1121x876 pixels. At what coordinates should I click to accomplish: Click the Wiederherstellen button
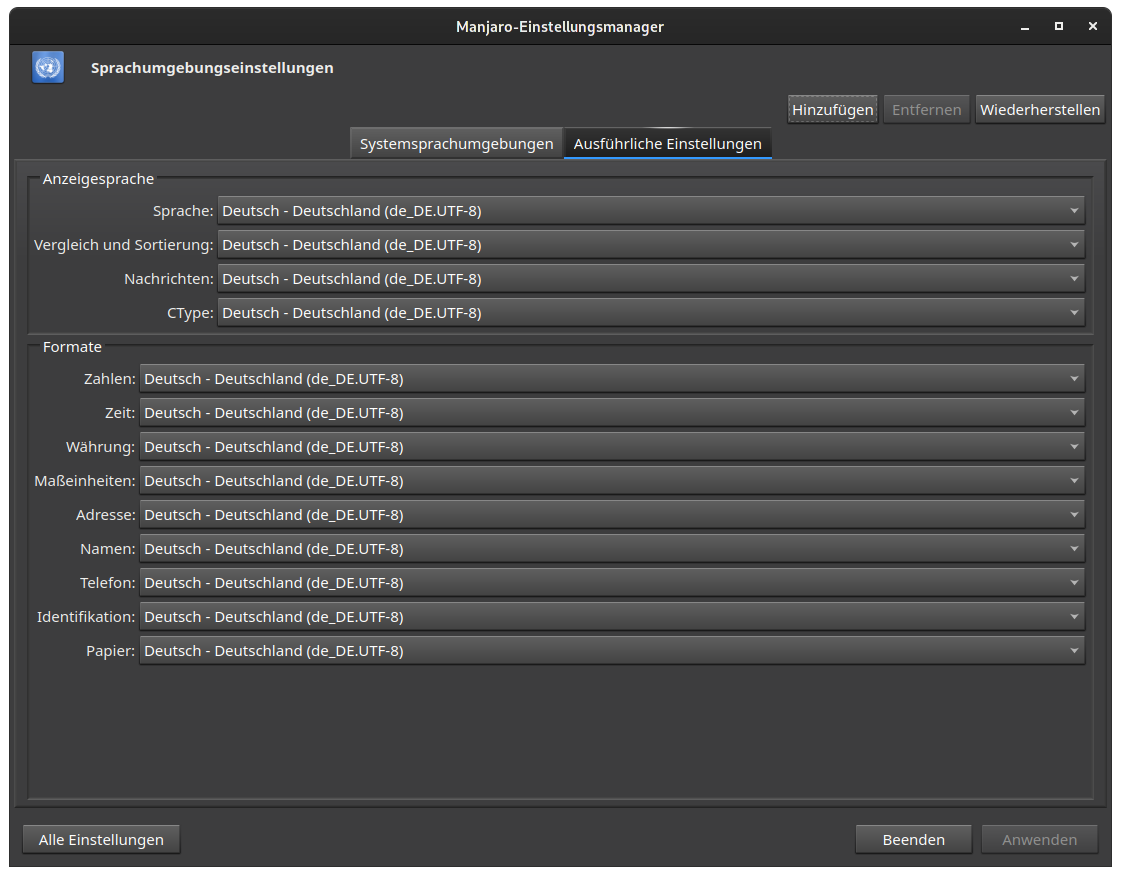pos(1039,110)
